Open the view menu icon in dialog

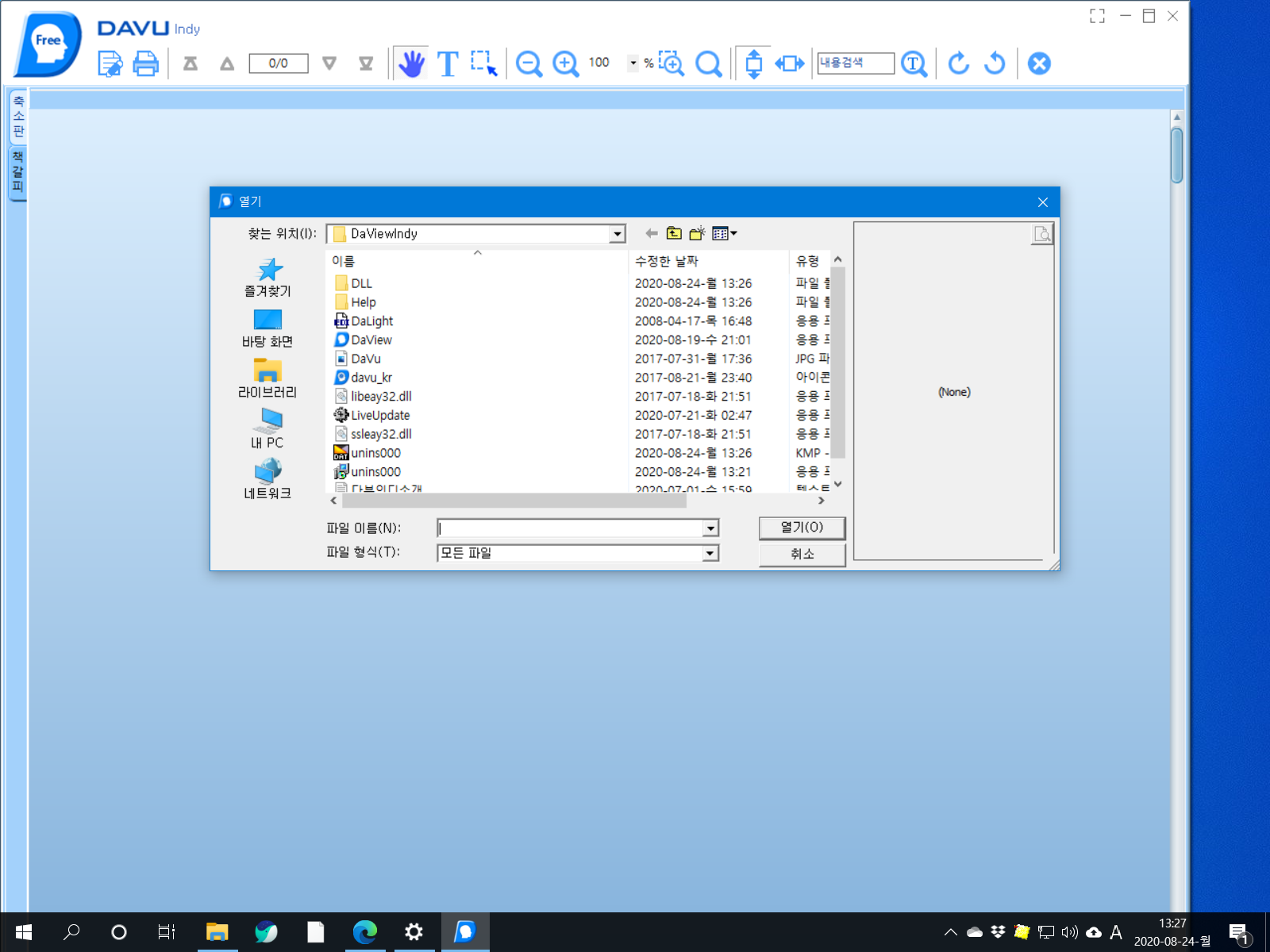(x=725, y=233)
